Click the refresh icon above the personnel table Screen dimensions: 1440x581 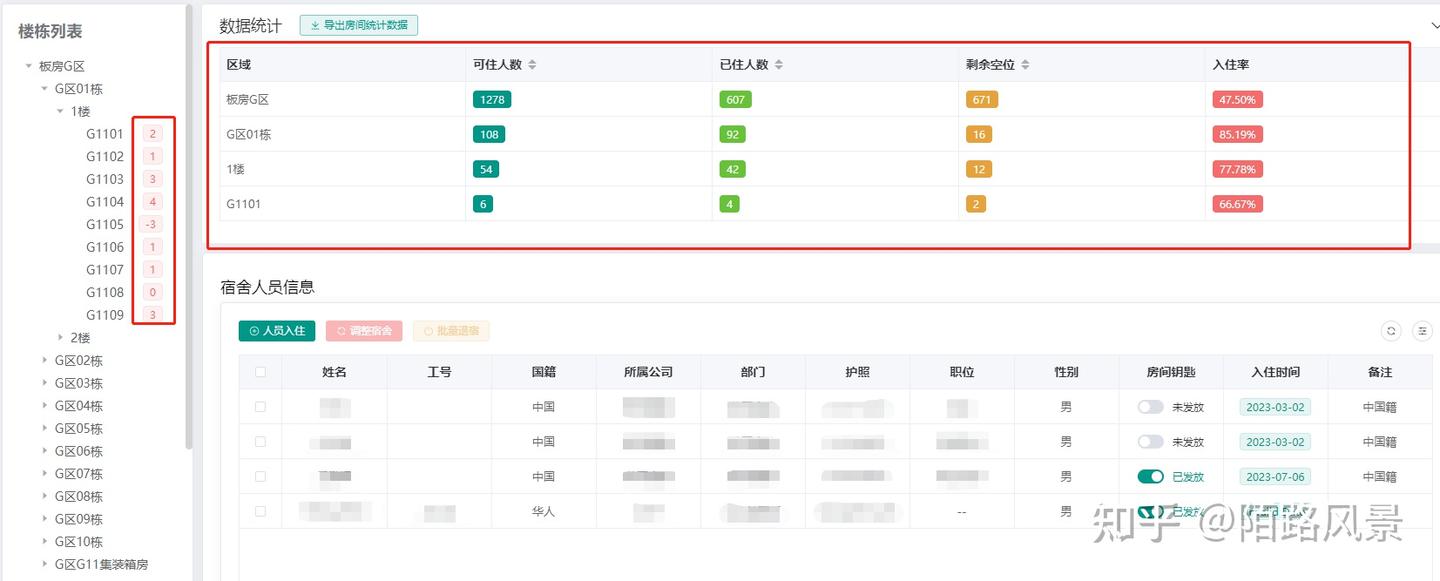coord(1390,331)
